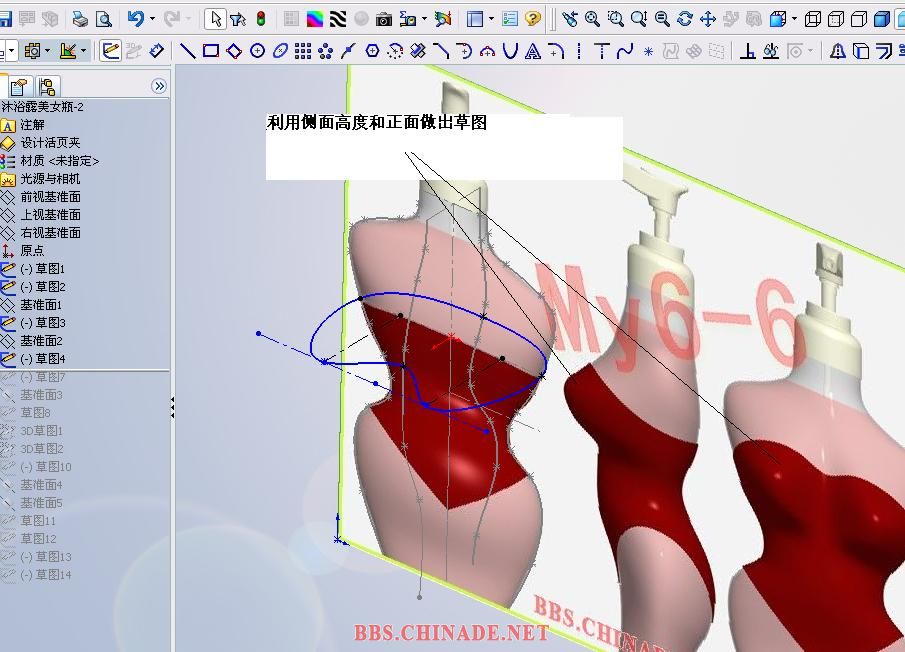The width and height of the screenshot is (905, 652).
Task: Click the Polygon sketch tool icon
Action: (372, 51)
